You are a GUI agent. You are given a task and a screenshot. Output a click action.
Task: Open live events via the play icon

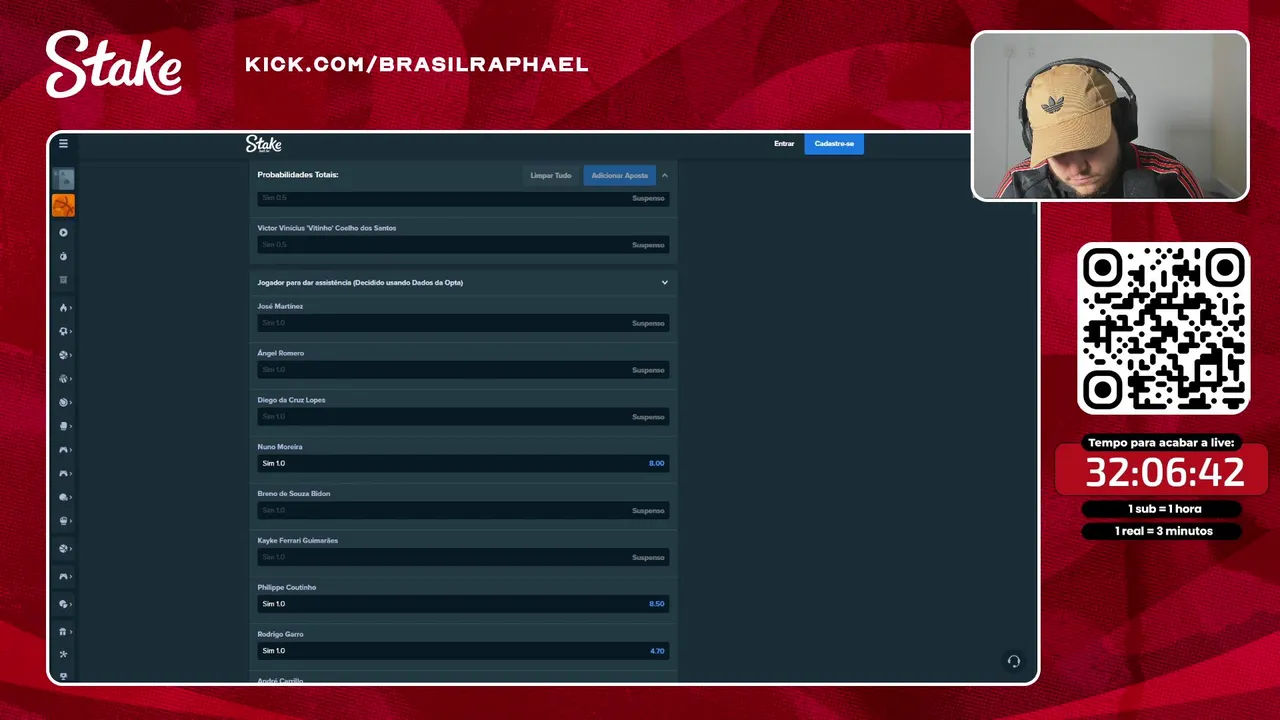coord(63,233)
